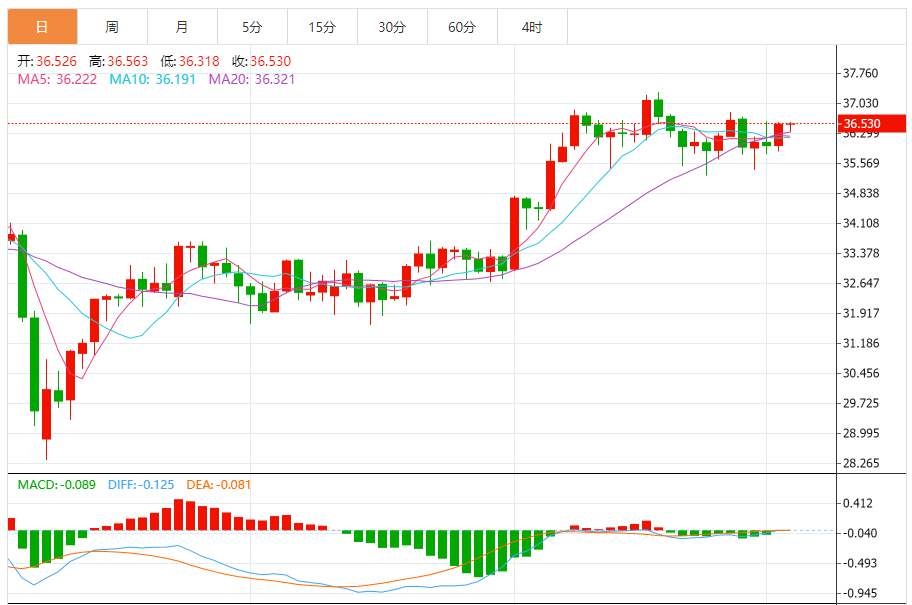Click the 37.030 price axis label

pos(861,103)
